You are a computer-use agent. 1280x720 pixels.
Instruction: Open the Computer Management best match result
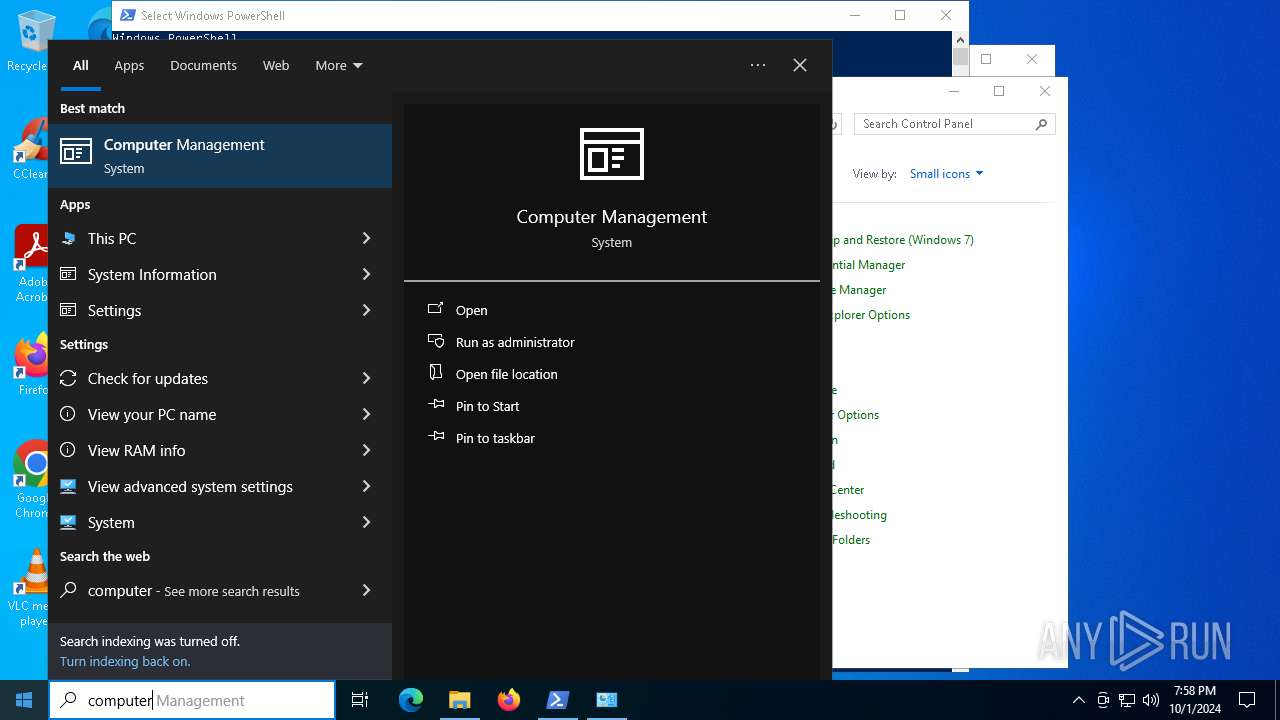point(220,155)
